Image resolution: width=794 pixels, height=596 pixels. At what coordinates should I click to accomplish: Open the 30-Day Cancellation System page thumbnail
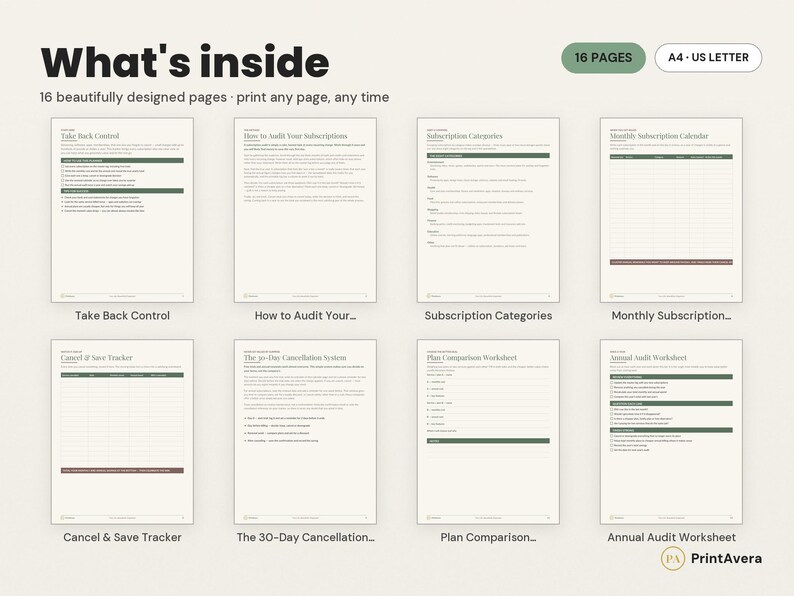point(305,432)
